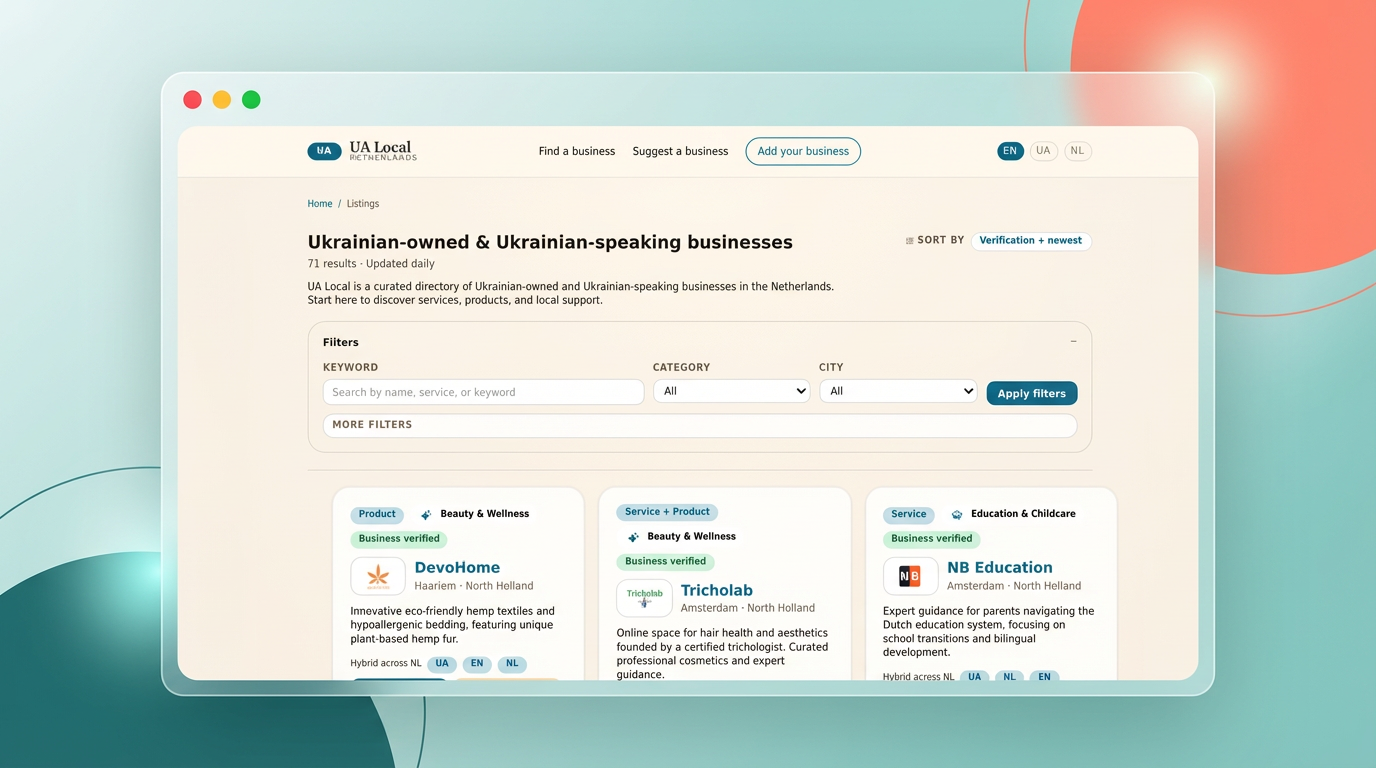The image size is (1376, 768).
Task: Navigate to Home via the breadcrumb
Action: coord(319,203)
